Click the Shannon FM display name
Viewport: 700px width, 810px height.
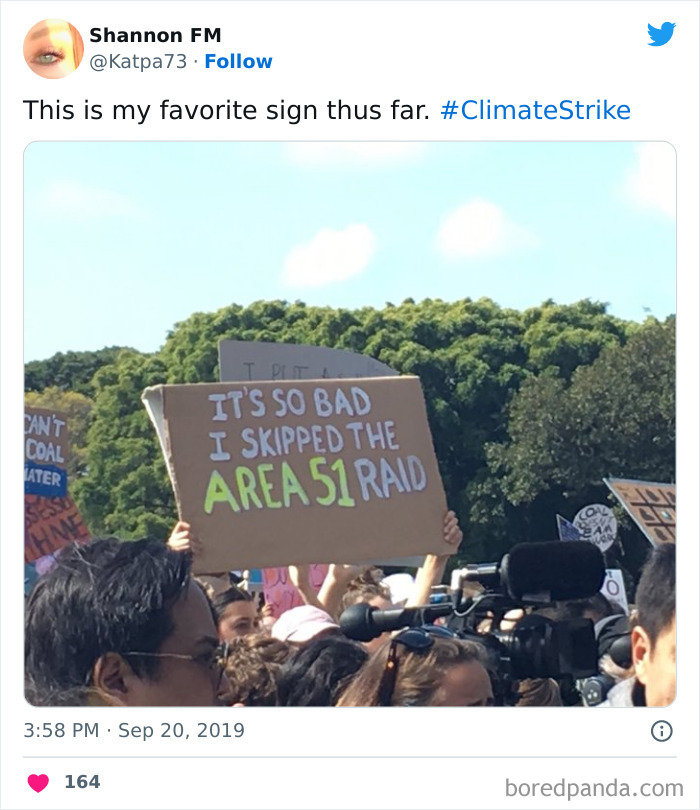155,35
